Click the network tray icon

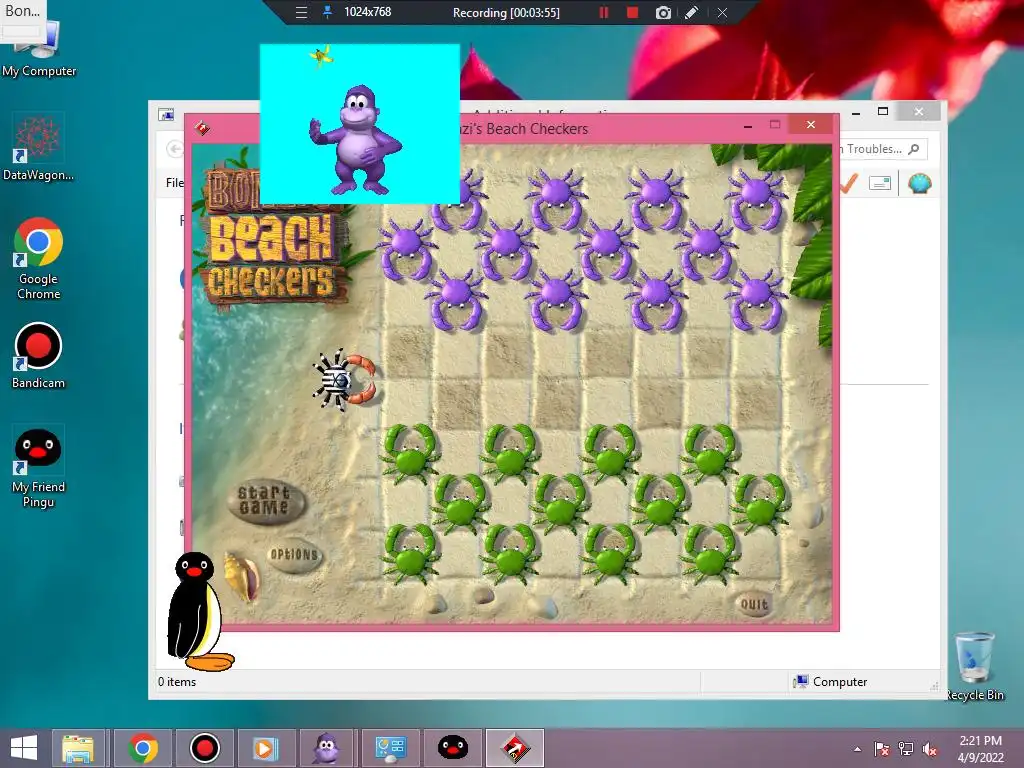pyautogui.click(x=906, y=749)
